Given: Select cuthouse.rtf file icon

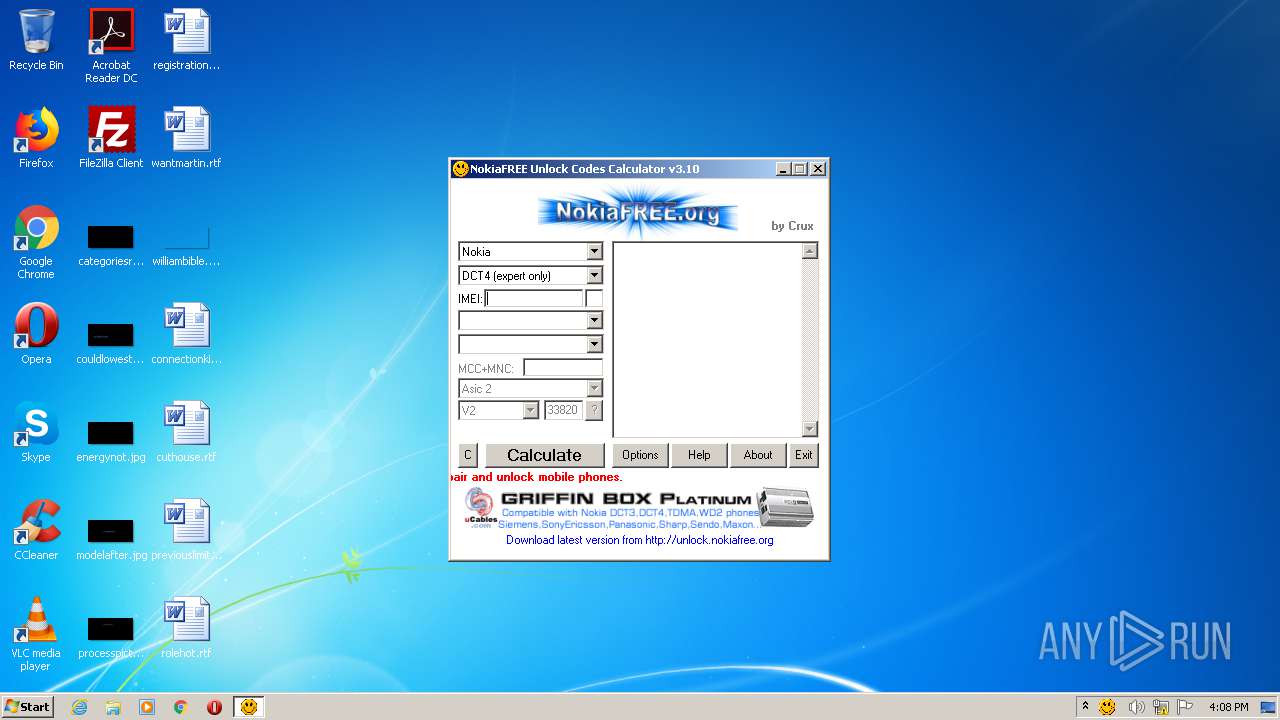Looking at the screenshot, I should (187, 432).
